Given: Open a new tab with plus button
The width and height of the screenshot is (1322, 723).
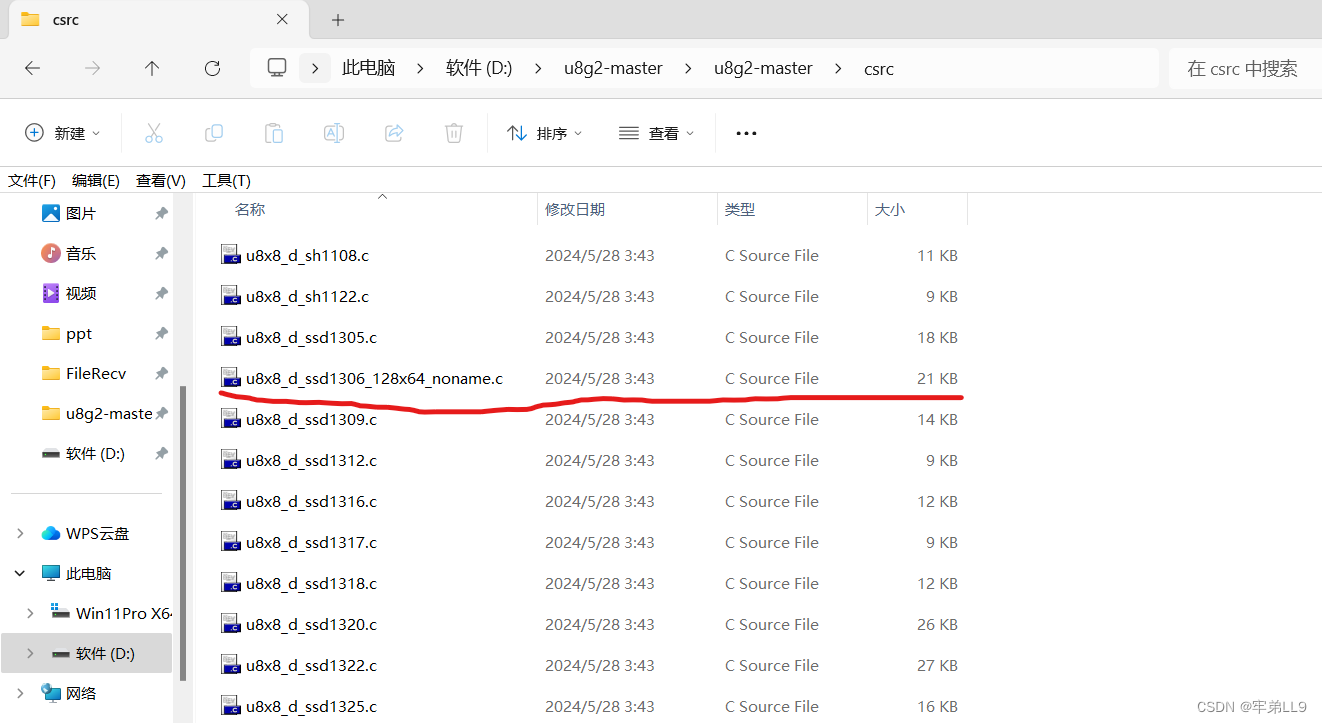Looking at the screenshot, I should pos(338,20).
